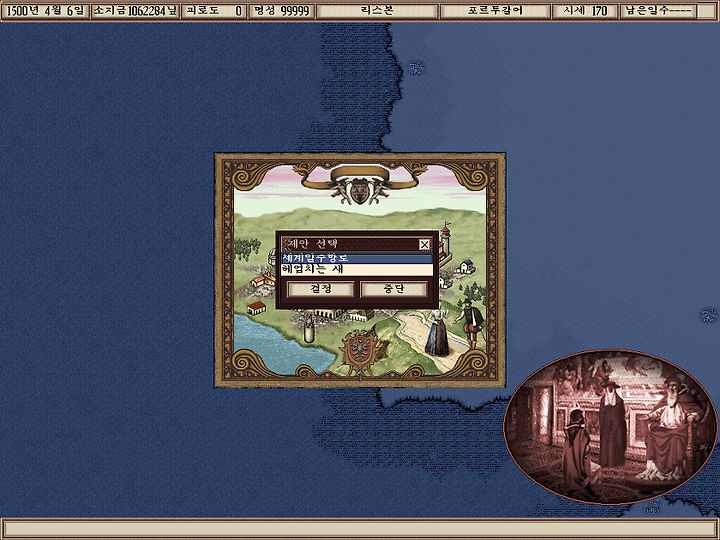Click the 남은일수 remaining days field
Image resolution: width=720 pixels, height=540 pixels.
pyautogui.click(x=658, y=11)
